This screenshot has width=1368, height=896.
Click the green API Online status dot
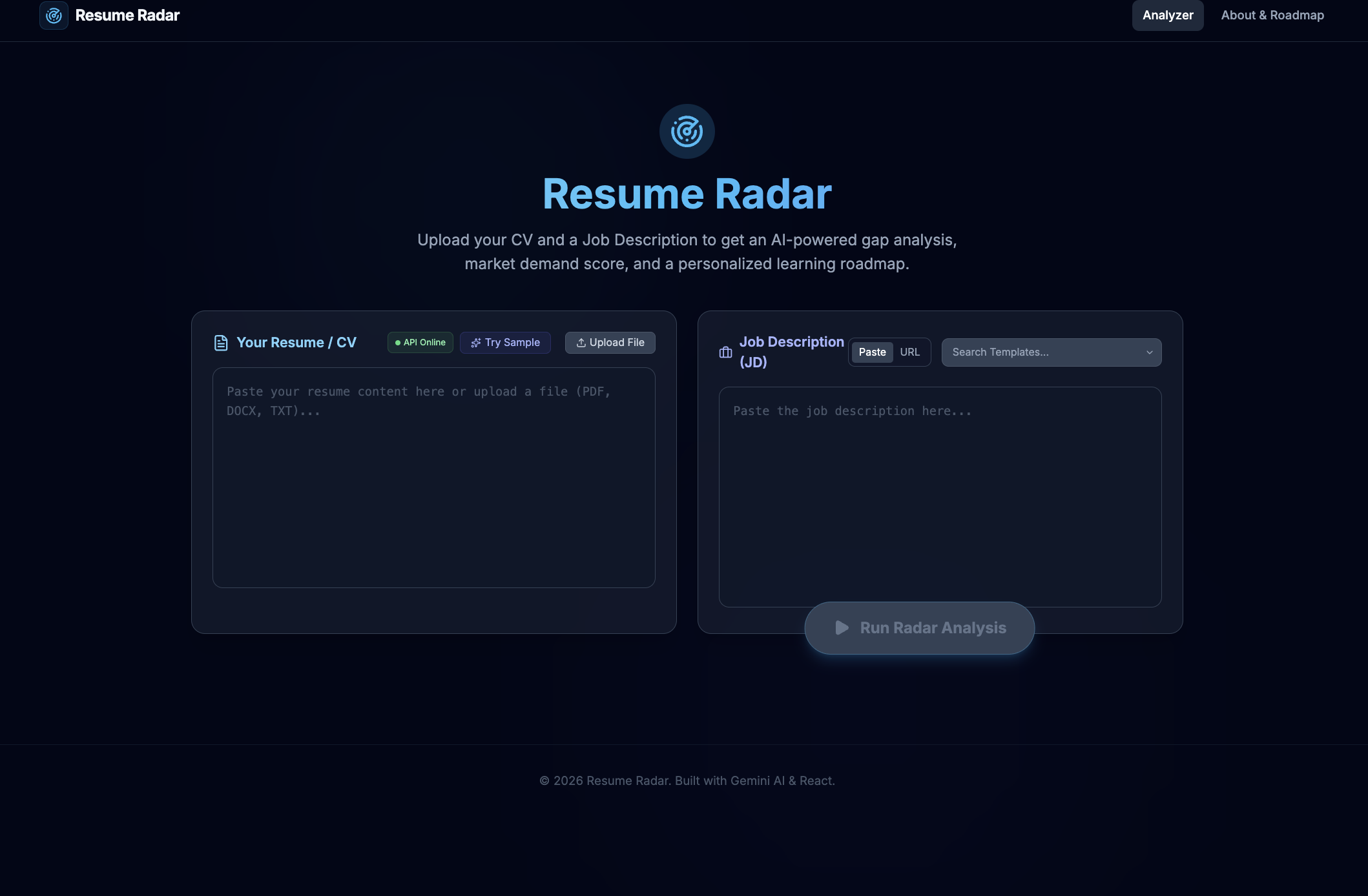[x=398, y=343]
